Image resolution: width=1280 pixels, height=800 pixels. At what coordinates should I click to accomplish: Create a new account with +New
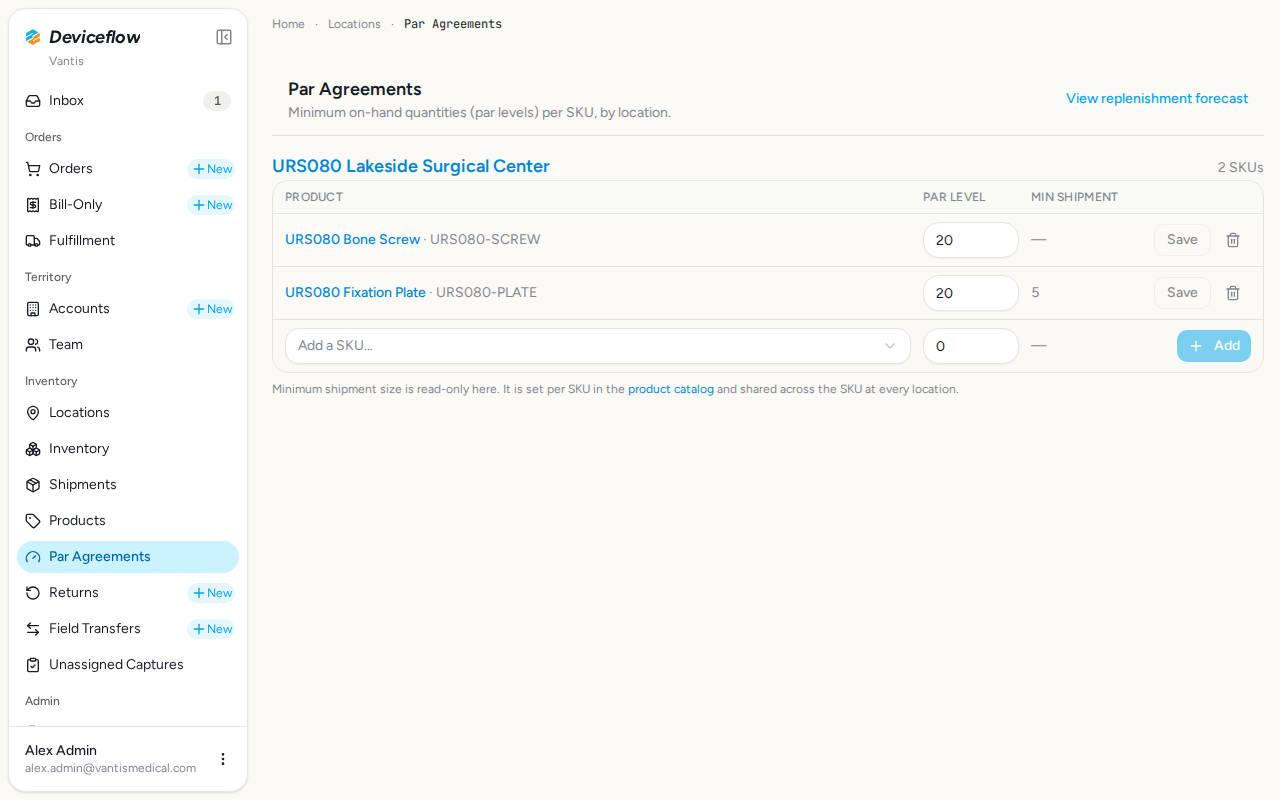coord(211,309)
